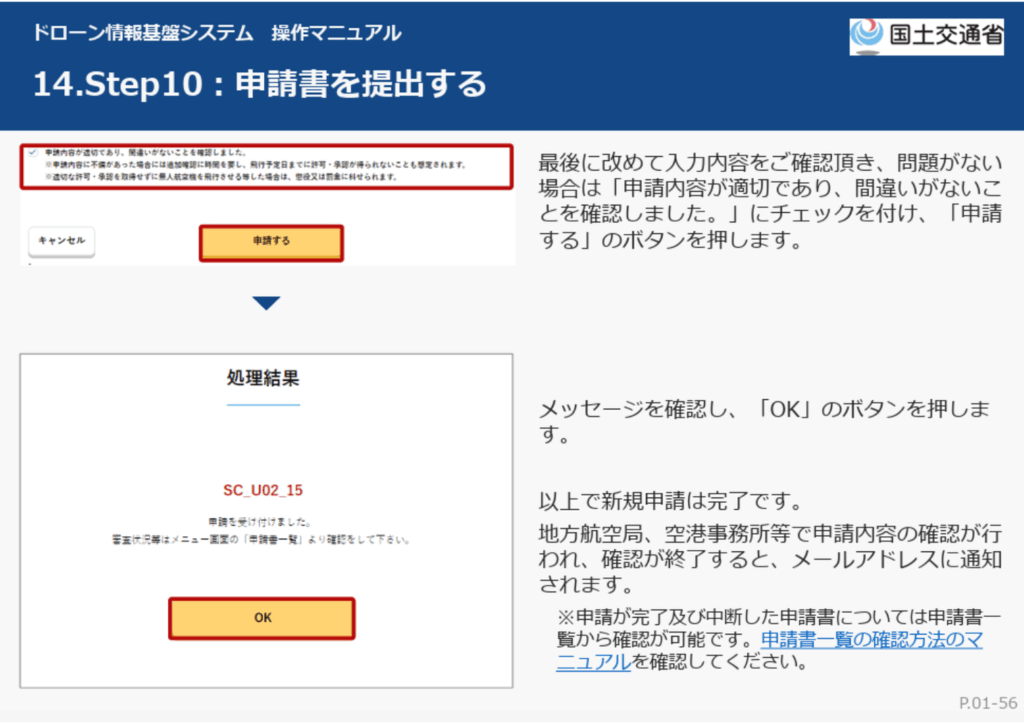Click the 申請を受け付けました message text
The width and height of the screenshot is (1024, 724).
click(263, 522)
